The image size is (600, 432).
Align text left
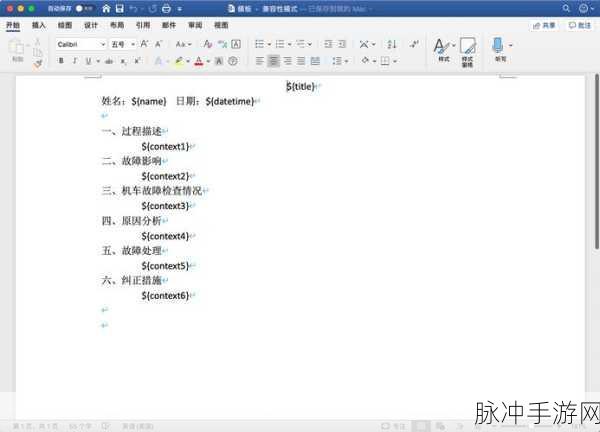(259, 61)
